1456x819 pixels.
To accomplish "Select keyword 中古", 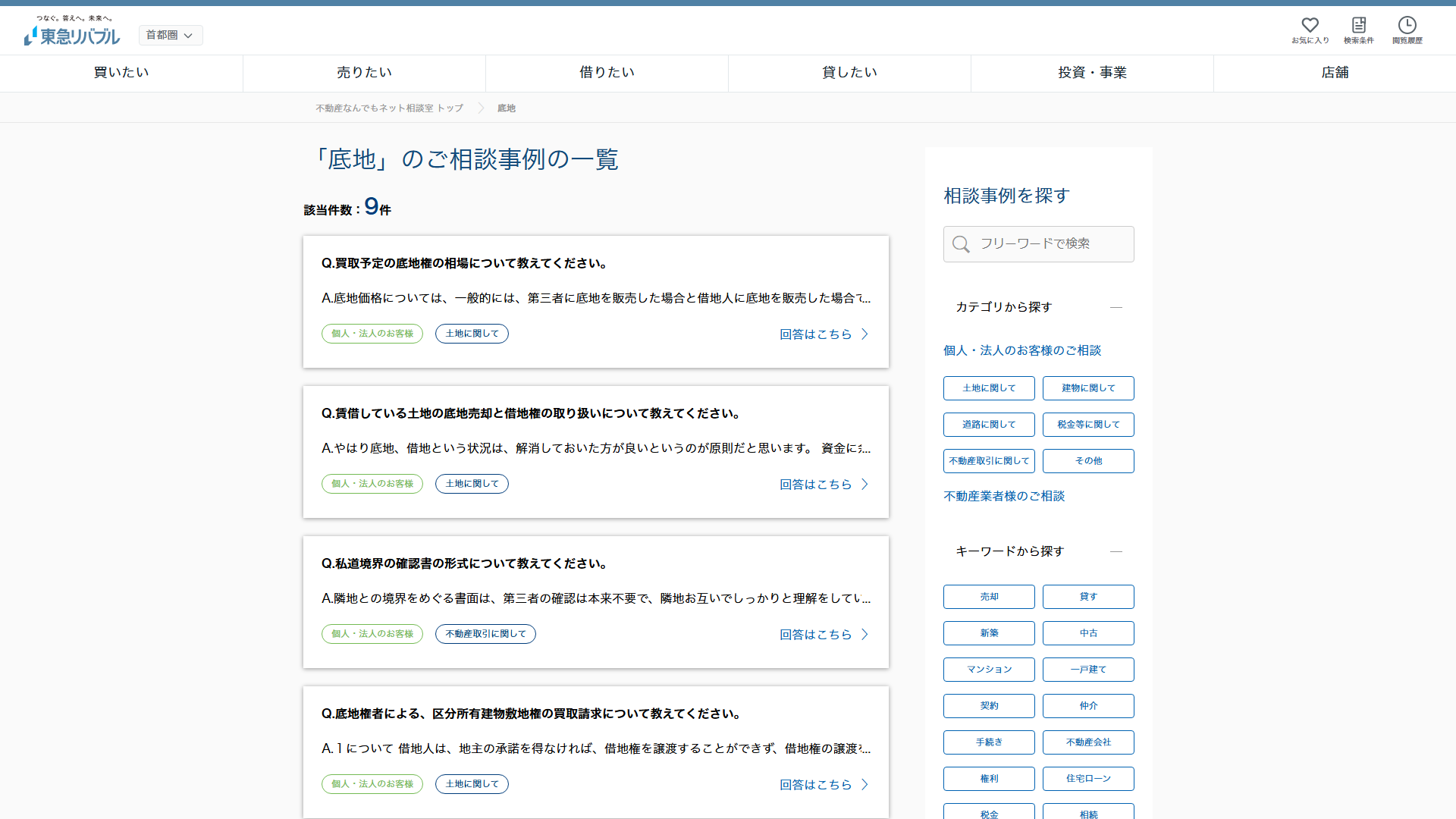I will pos(1088,633).
